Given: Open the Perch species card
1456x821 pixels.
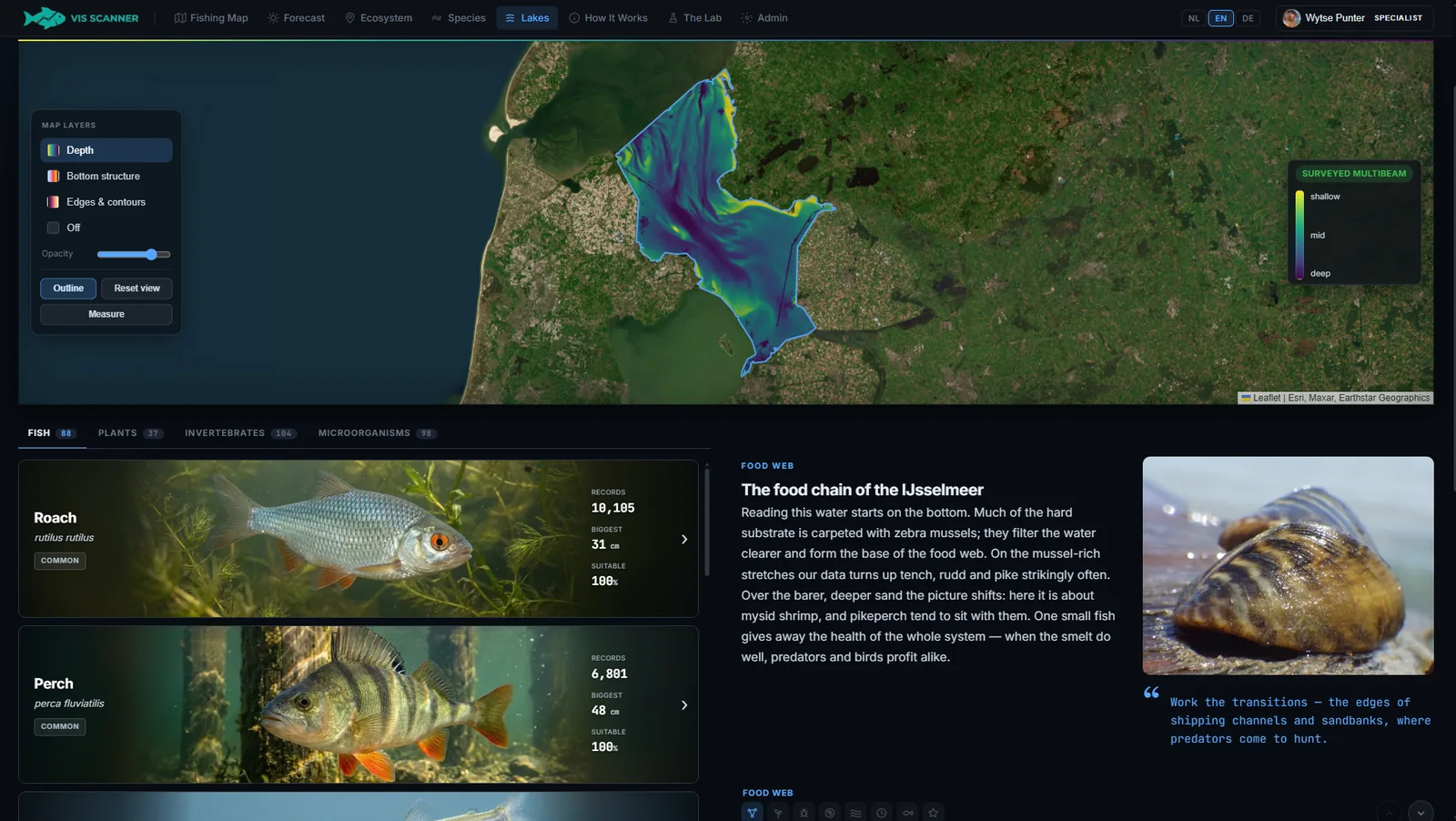Looking at the screenshot, I should point(359,704).
